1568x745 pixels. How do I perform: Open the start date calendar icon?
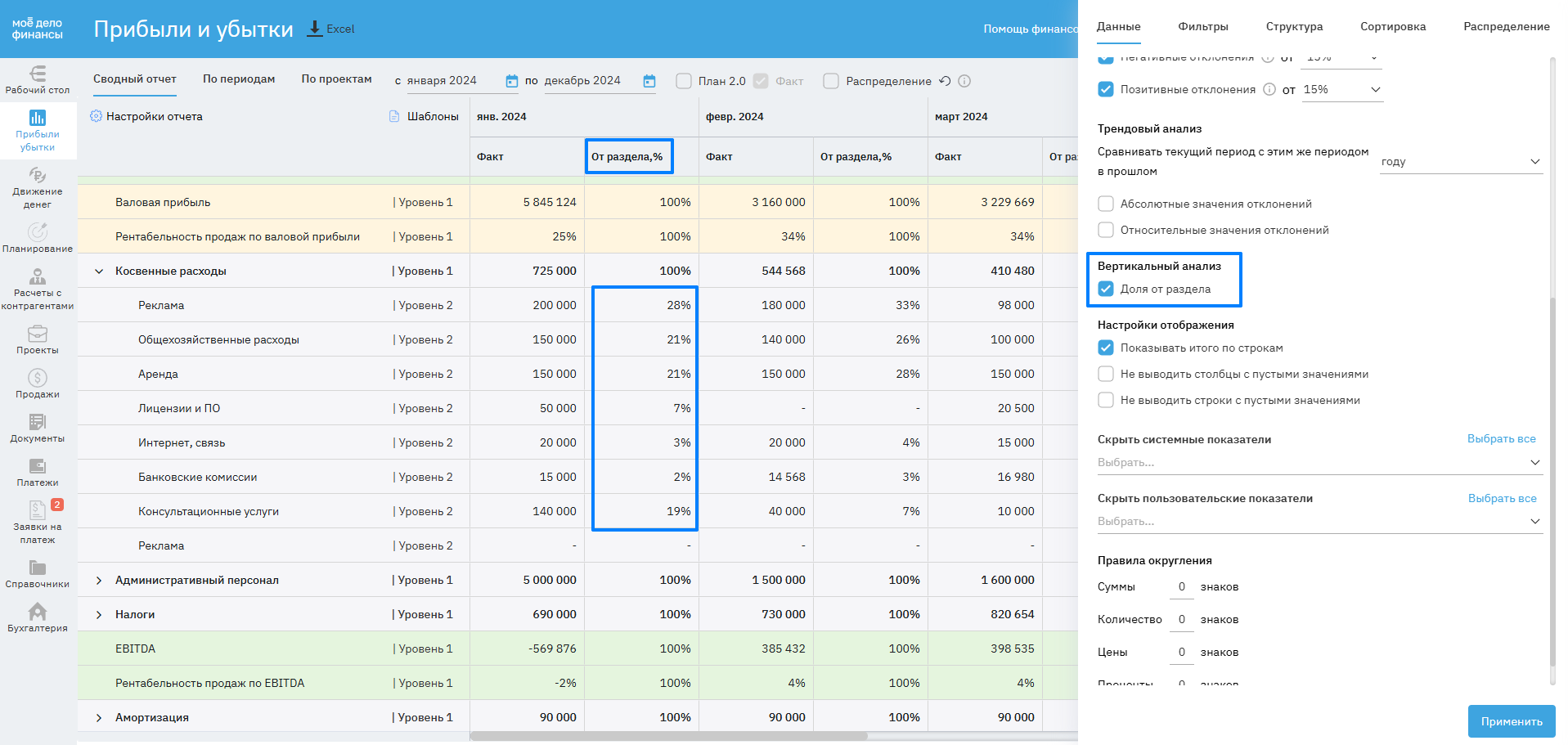512,81
